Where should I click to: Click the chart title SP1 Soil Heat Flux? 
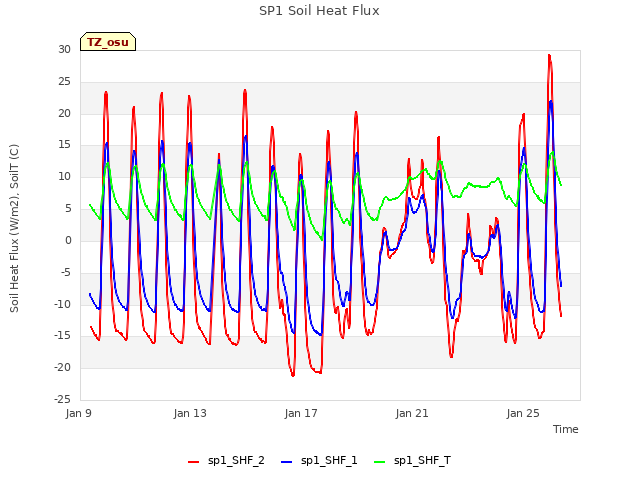point(319,11)
